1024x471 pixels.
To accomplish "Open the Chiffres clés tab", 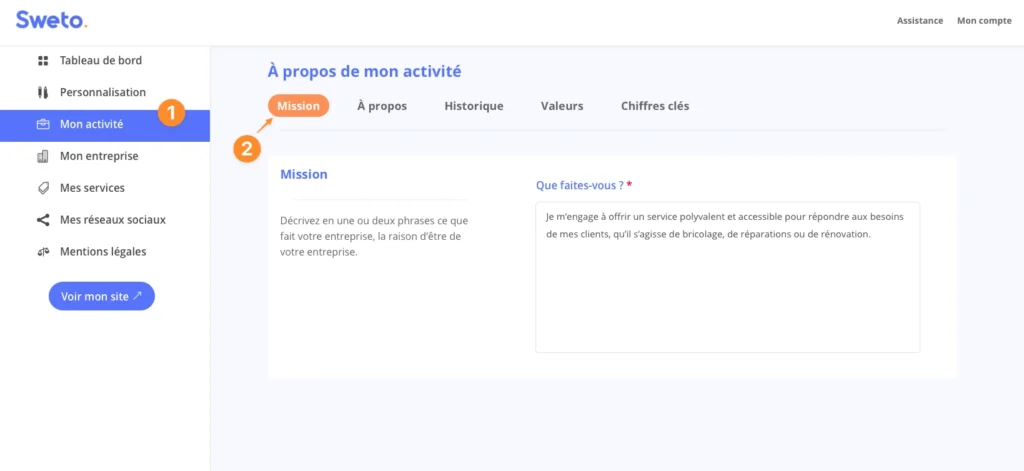I will coord(654,106).
